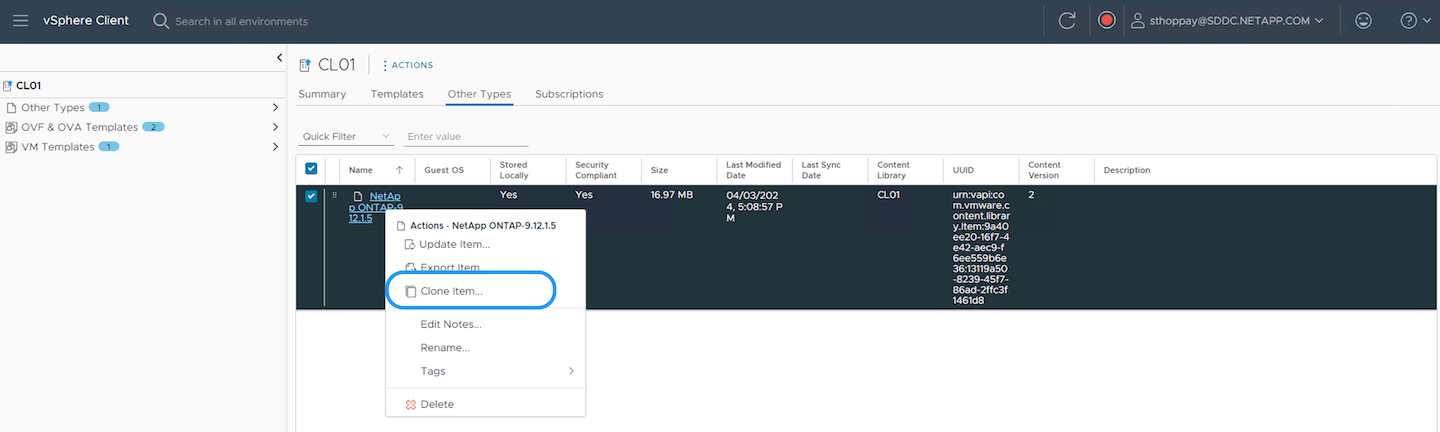This screenshot has height=432, width=1440.
Task: Open the Tags context menu entry
Action: tap(486, 371)
